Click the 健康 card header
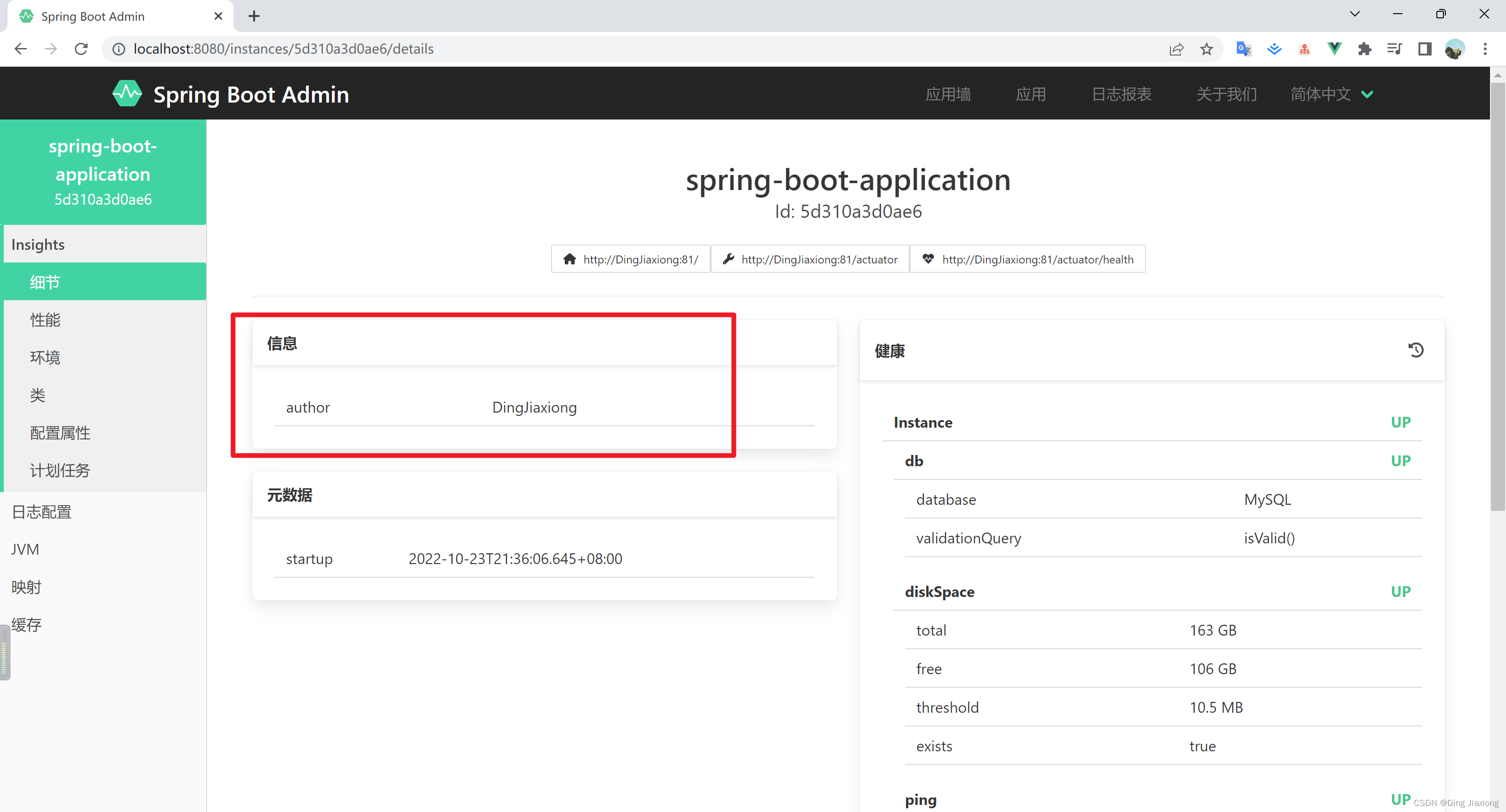The height and width of the screenshot is (812, 1506). click(1152, 351)
